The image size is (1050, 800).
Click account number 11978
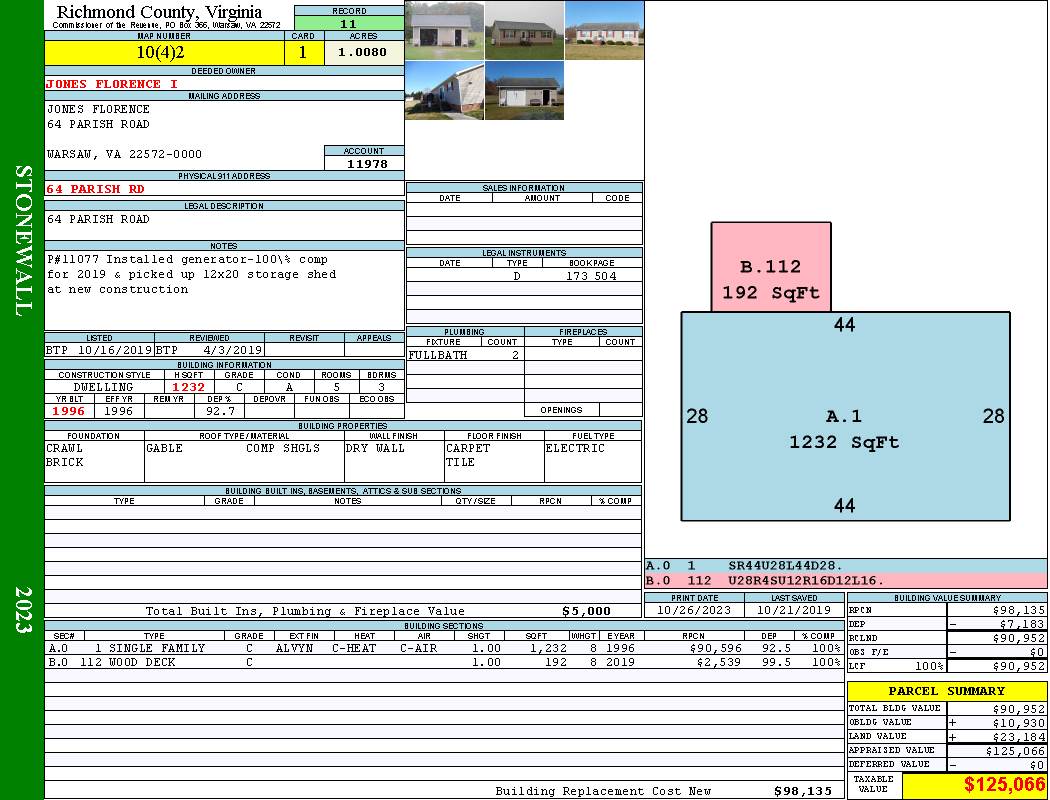tap(365, 163)
